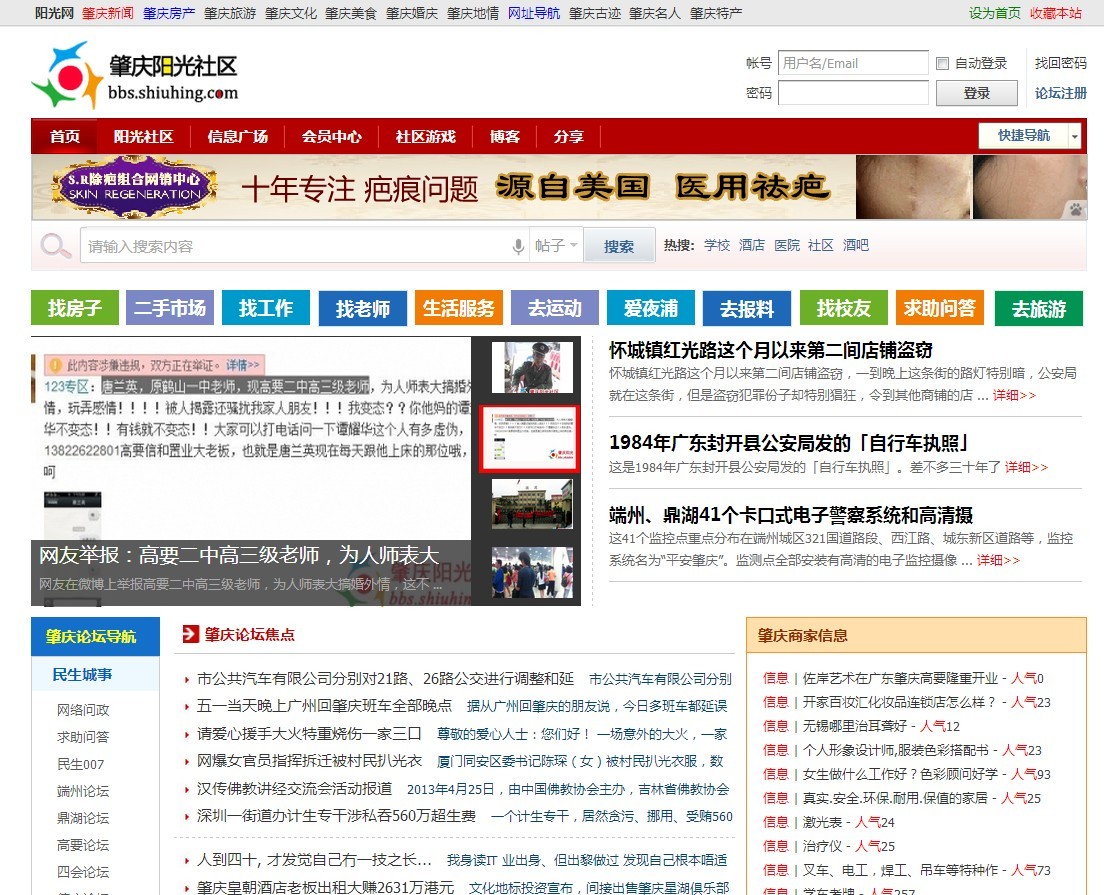Open 网络问政 in forum navigation
This screenshot has height=895, width=1104.
(x=83, y=710)
